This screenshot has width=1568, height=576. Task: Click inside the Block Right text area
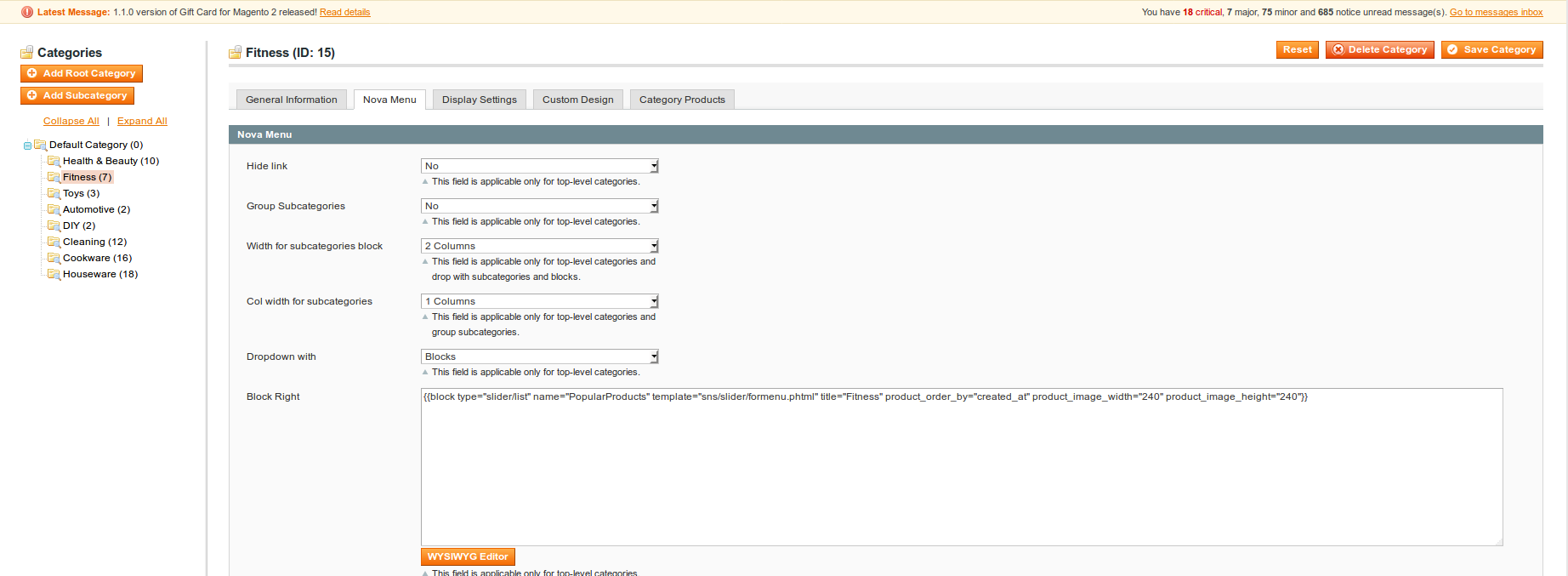coord(961,466)
